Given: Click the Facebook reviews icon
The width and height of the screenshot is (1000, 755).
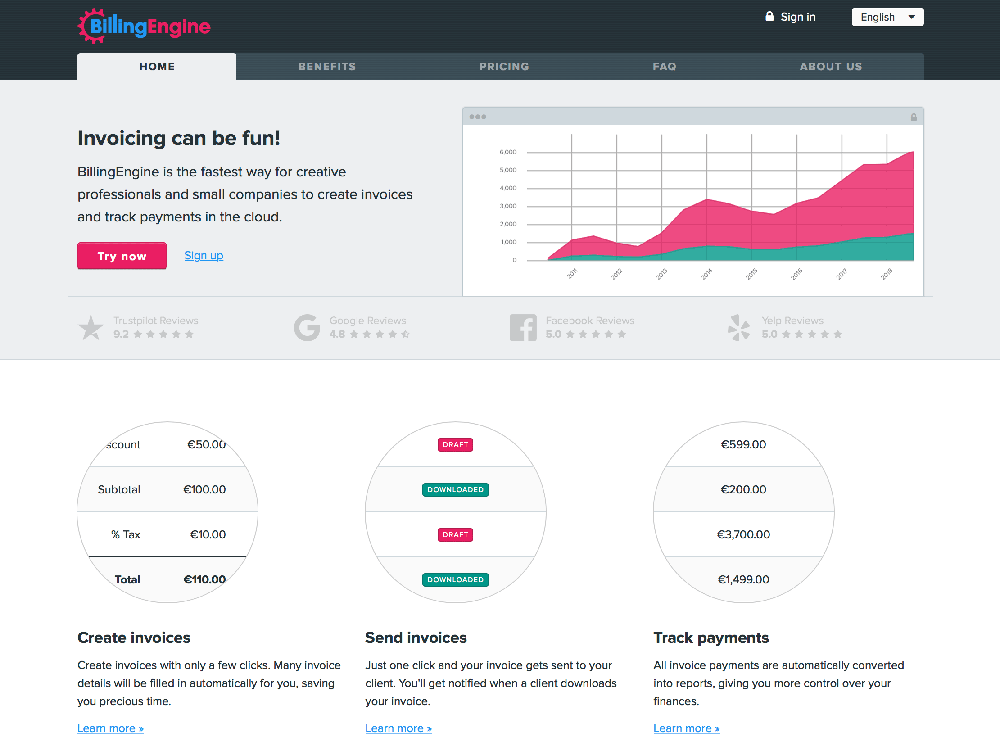Looking at the screenshot, I should (x=523, y=328).
